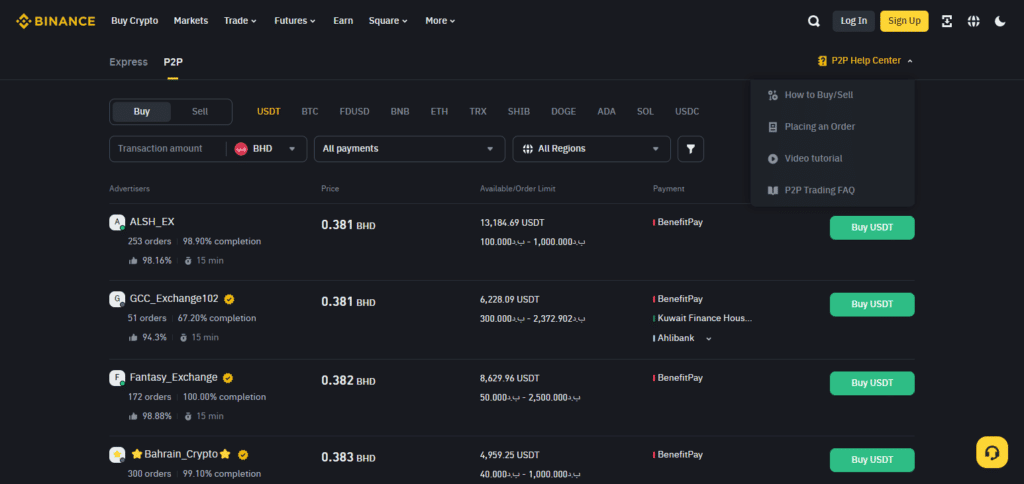The image size is (1024, 484).
Task: Select the TRX coin tab
Action: point(478,112)
